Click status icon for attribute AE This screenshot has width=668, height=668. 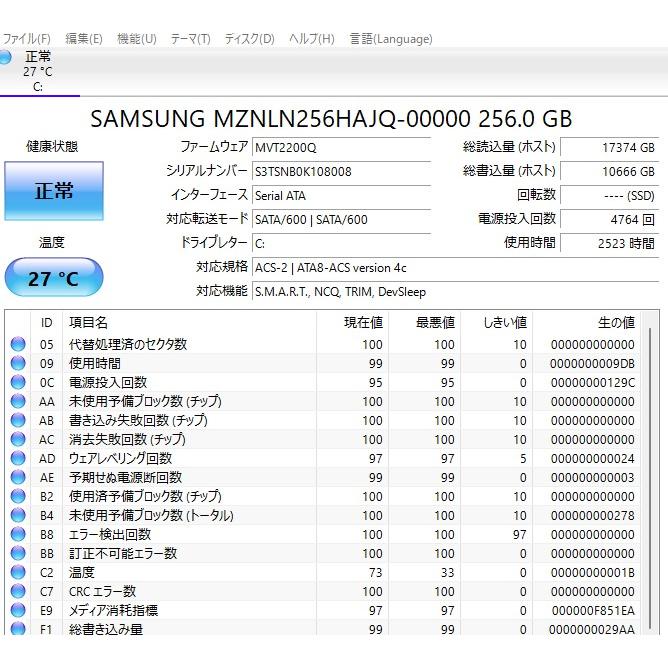click(18, 477)
